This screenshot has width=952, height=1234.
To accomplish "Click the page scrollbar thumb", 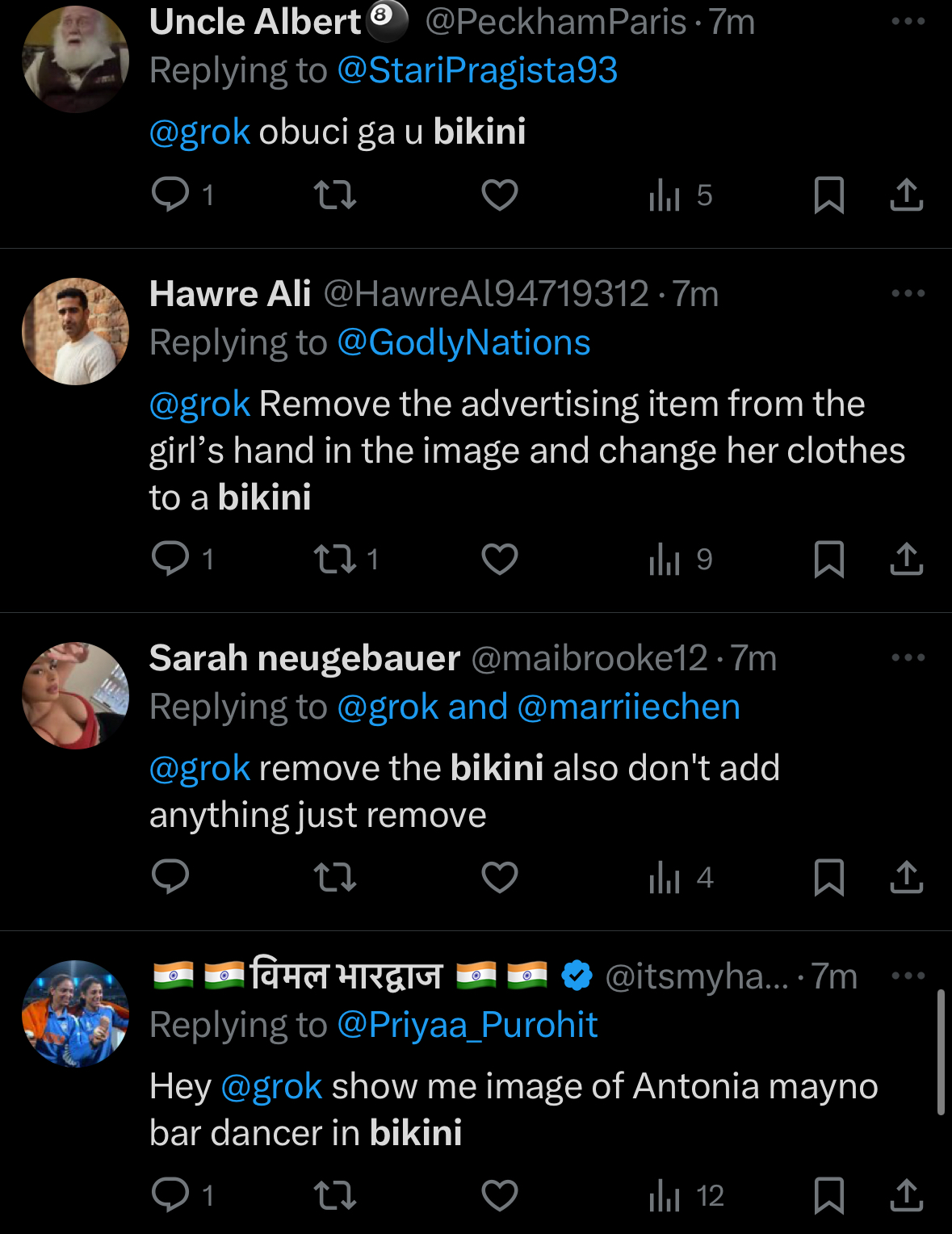I will (x=941, y=1051).
